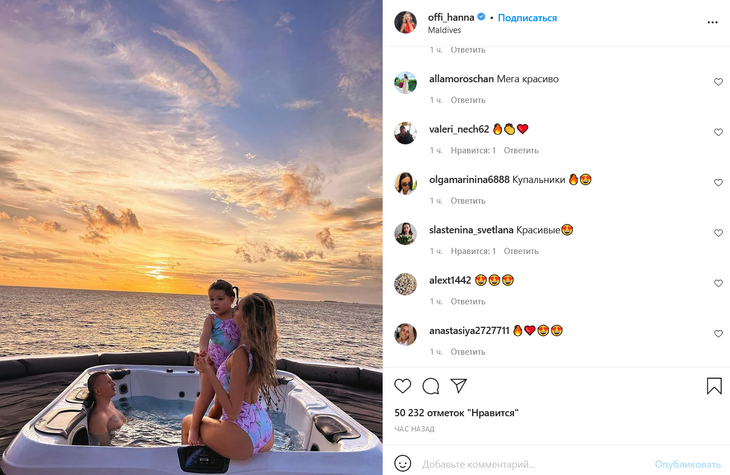The width and height of the screenshot is (730, 475).
Task: Like olgamarinina6888's comment
Action: coord(718,183)
